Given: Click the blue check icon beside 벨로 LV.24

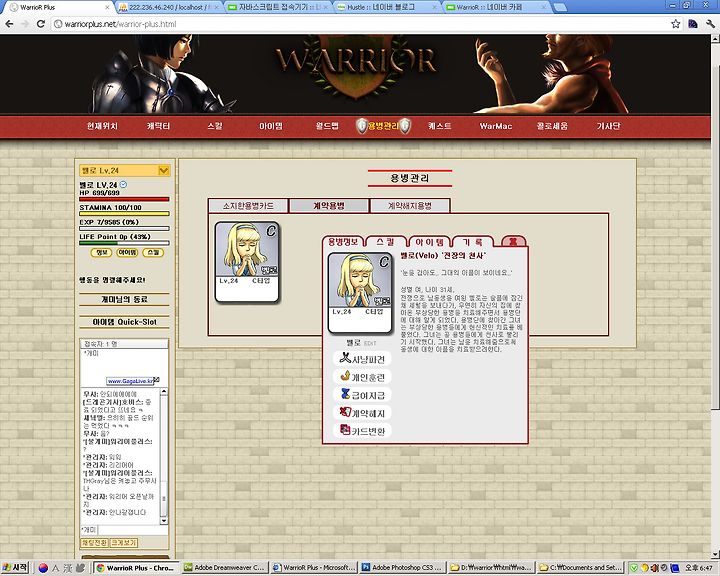Looking at the screenshot, I should 123,185.
